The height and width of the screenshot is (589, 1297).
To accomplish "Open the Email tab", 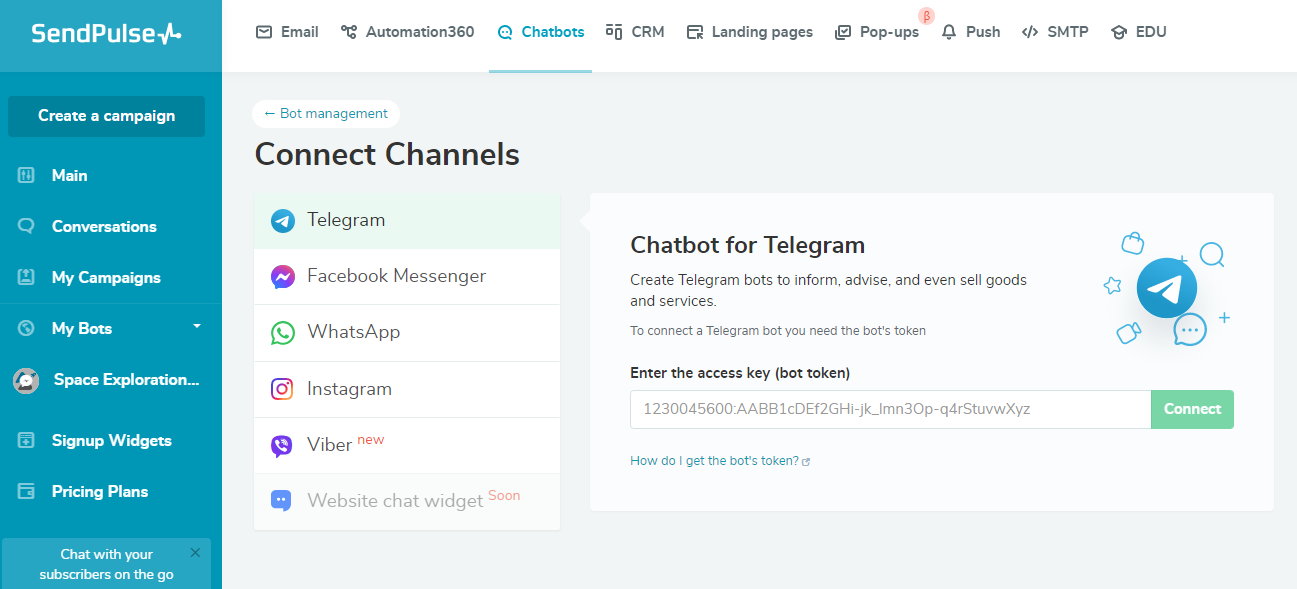I will [287, 32].
